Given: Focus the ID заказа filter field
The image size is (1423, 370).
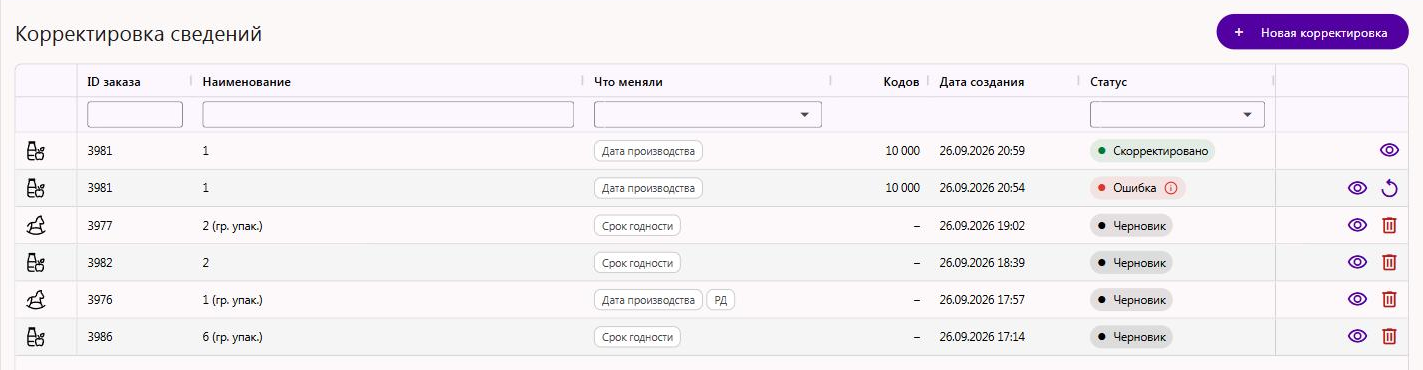Looking at the screenshot, I should [x=135, y=115].
